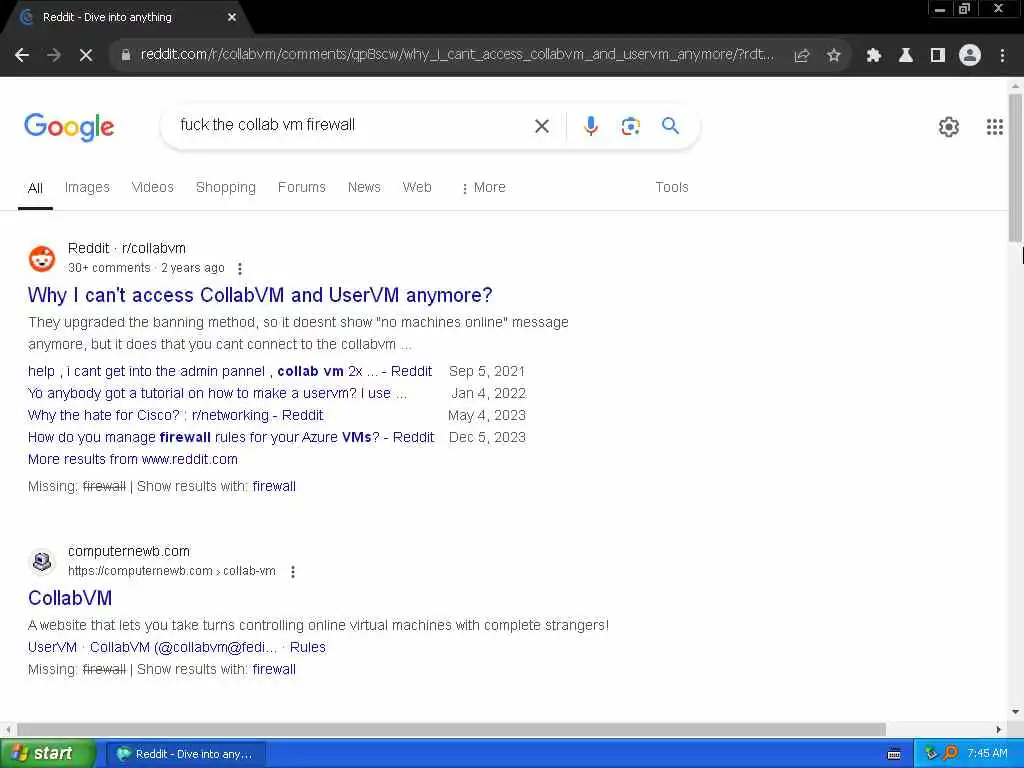
Task: Switch to the Videos search tab
Action: click(152, 187)
